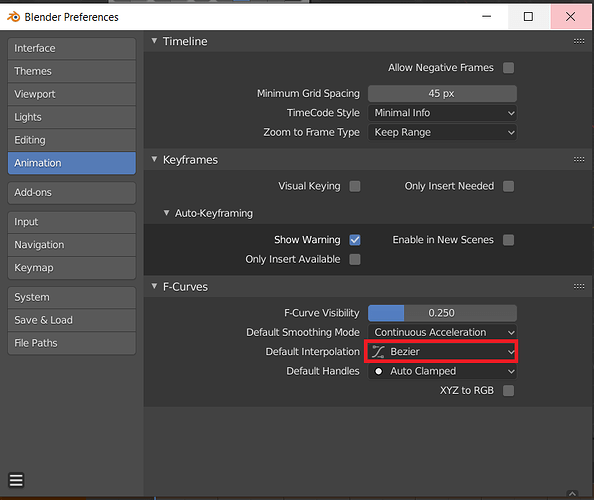Enable Allow Negative Frames checkbox
The height and width of the screenshot is (500, 594).
click(508, 68)
